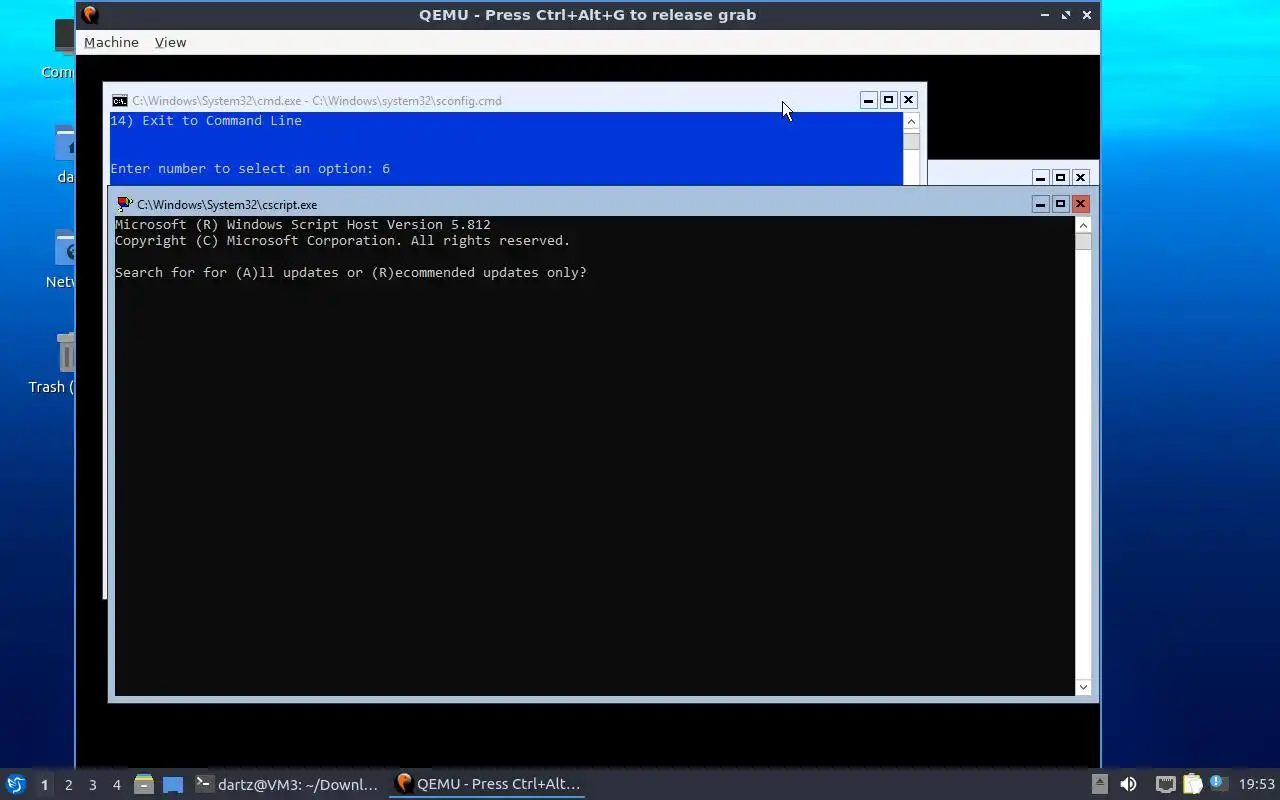Click the 'Enter number to select an option' line
The image size is (1280, 800).
pos(250,168)
